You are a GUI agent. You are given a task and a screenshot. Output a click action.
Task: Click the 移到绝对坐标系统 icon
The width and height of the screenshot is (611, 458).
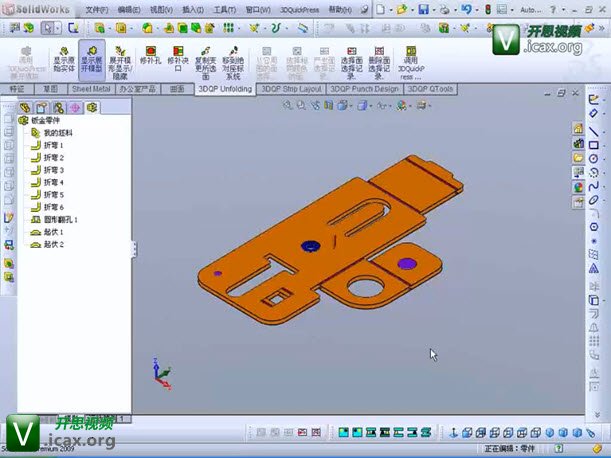click(233, 62)
